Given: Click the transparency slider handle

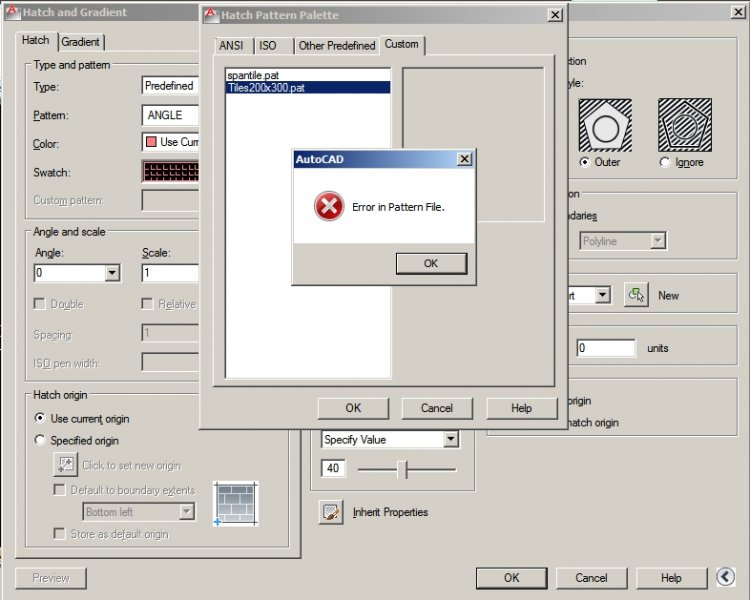Looking at the screenshot, I should [x=403, y=469].
